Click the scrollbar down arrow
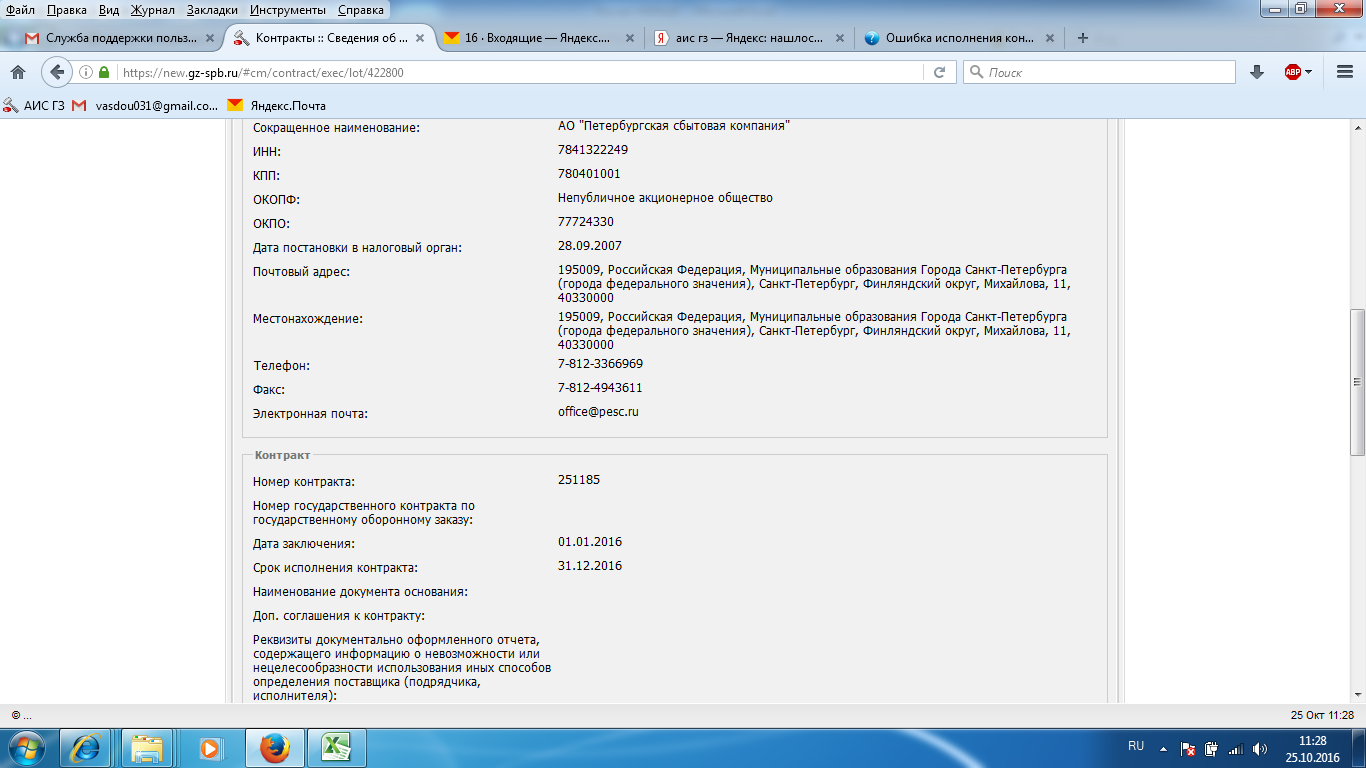1366x768 pixels. tap(1357, 695)
